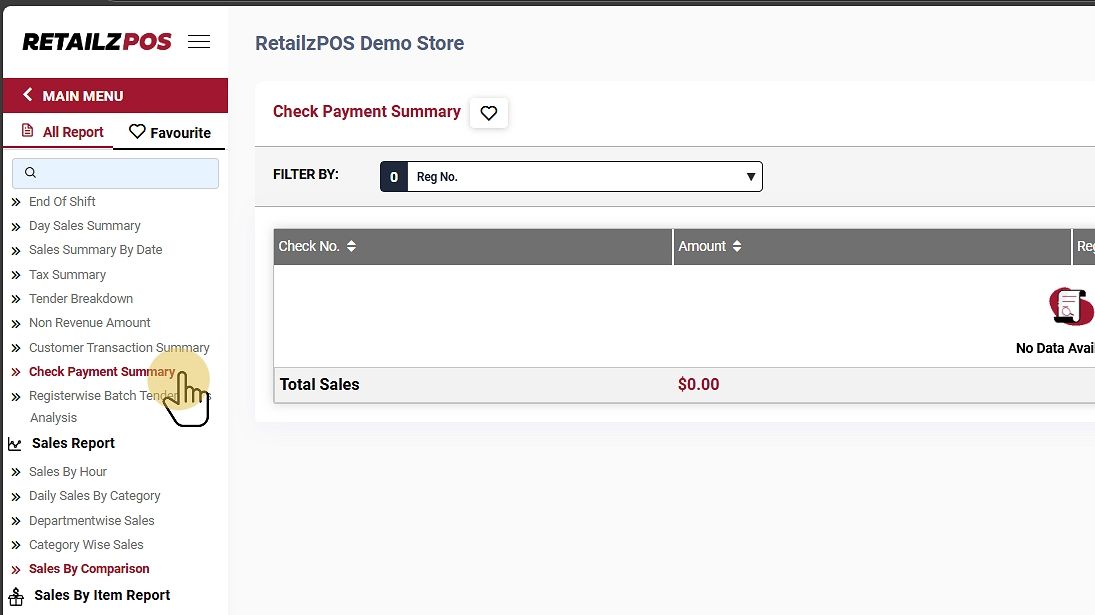Image resolution: width=1095 pixels, height=615 pixels.
Task: Sort by Check No. column arrows
Action: [351, 246]
